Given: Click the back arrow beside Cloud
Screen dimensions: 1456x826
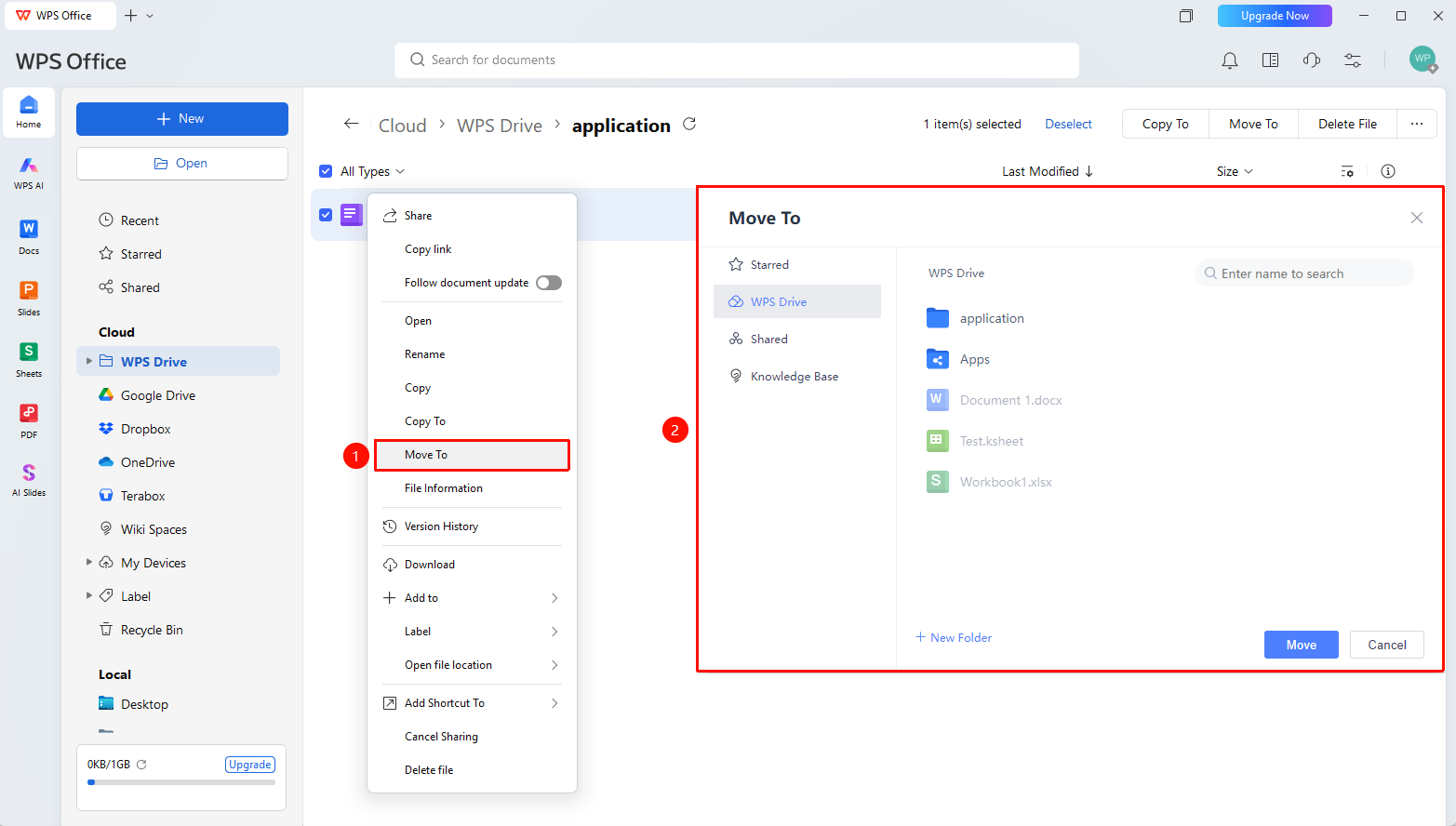Looking at the screenshot, I should pos(351,124).
